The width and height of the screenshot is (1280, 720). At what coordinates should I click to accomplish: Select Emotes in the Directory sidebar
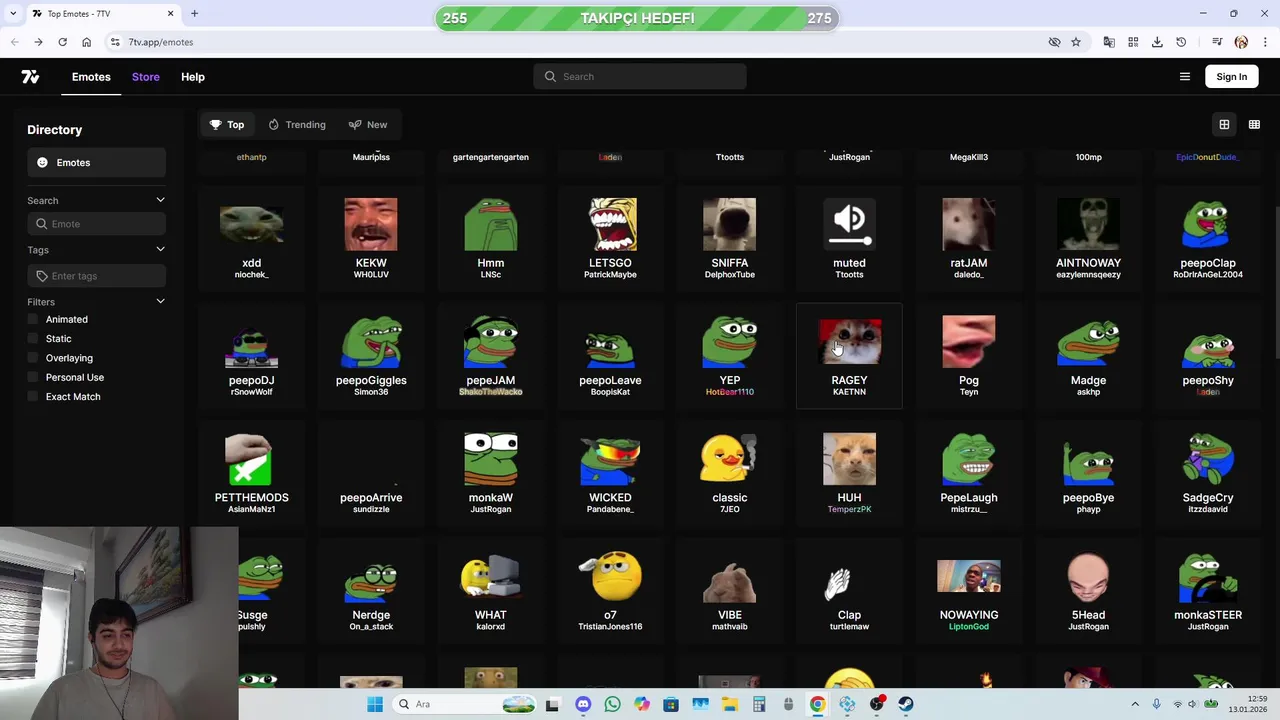pos(96,163)
